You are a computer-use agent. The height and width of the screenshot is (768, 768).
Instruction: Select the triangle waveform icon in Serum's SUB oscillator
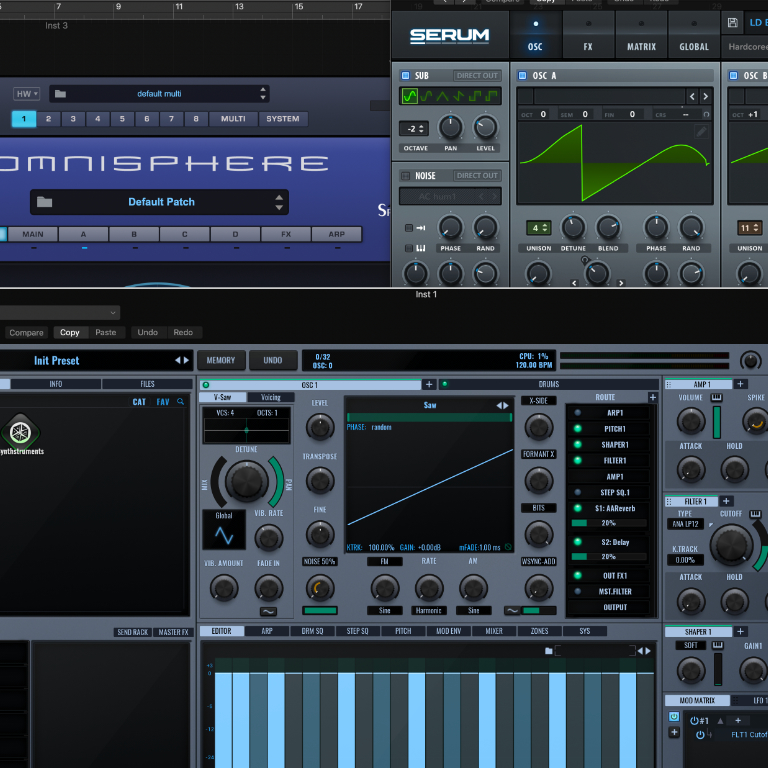[x=442, y=96]
